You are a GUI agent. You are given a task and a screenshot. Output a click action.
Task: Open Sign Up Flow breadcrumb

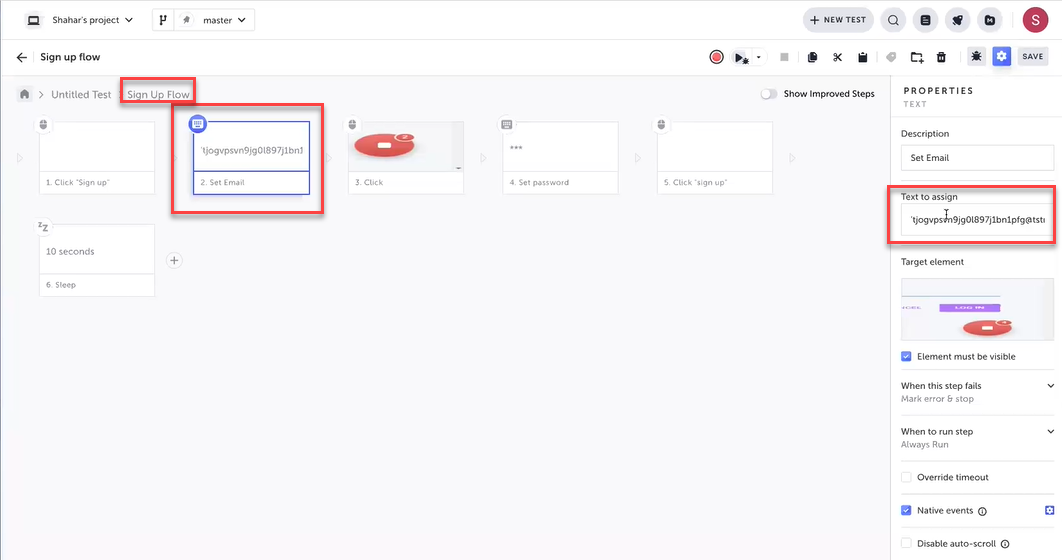[x=158, y=95]
